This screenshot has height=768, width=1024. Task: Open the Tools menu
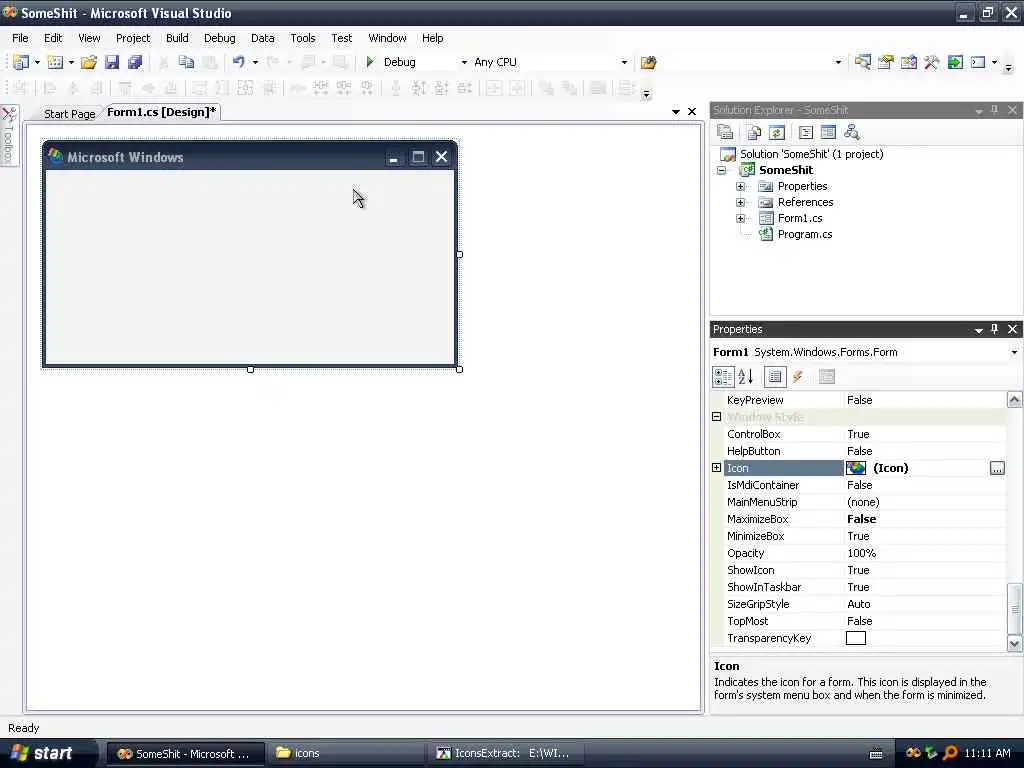click(303, 38)
